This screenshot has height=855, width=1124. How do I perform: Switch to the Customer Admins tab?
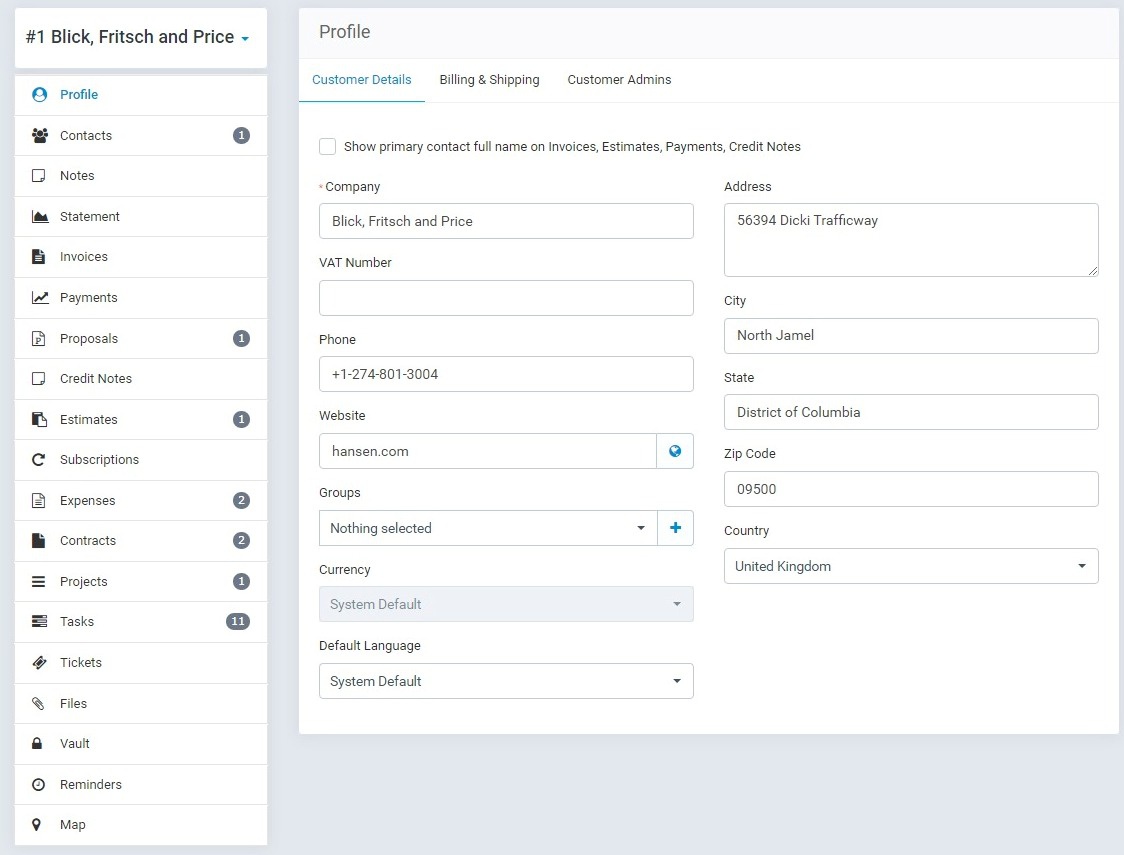tap(619, 80)
